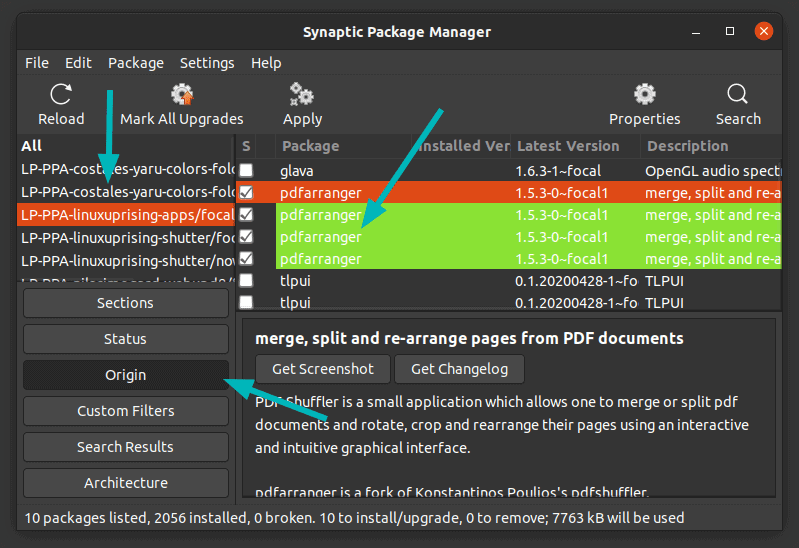Open package Properties from the toolbar
Image resolution: width=799 pixels, height=548 pixels.
644,95
